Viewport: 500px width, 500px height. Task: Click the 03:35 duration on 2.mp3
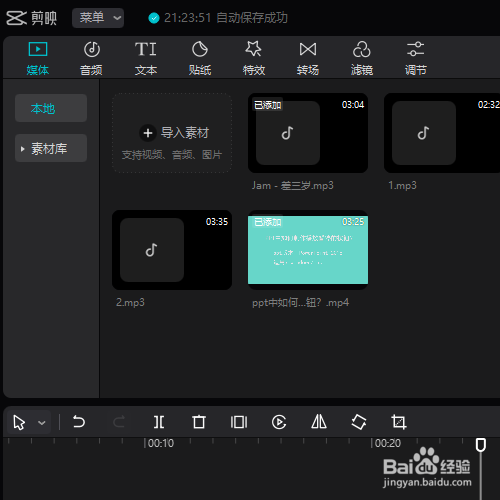(x=217, y=222)
